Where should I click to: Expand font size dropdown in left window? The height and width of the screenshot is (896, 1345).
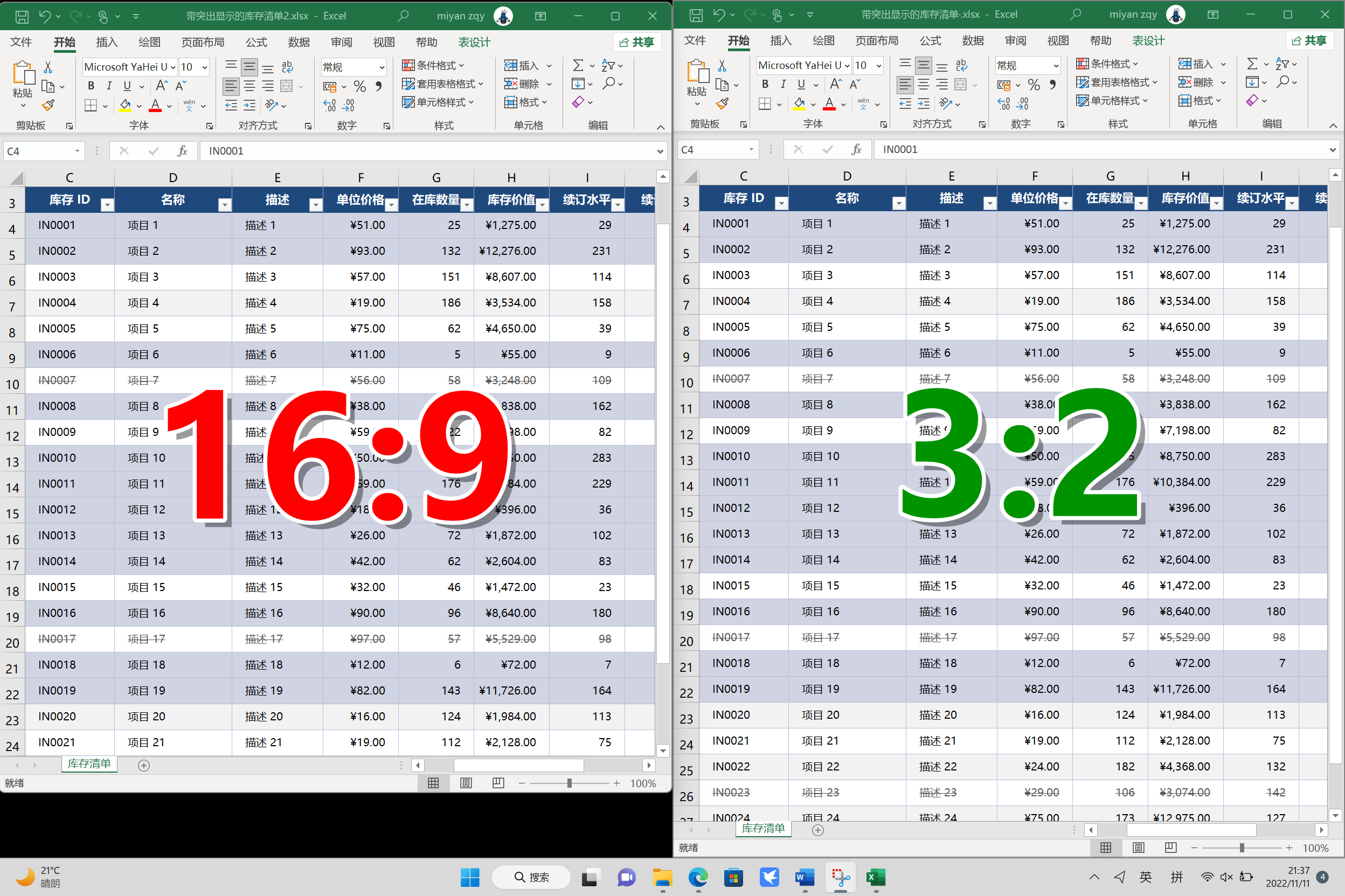coord(205,67)
